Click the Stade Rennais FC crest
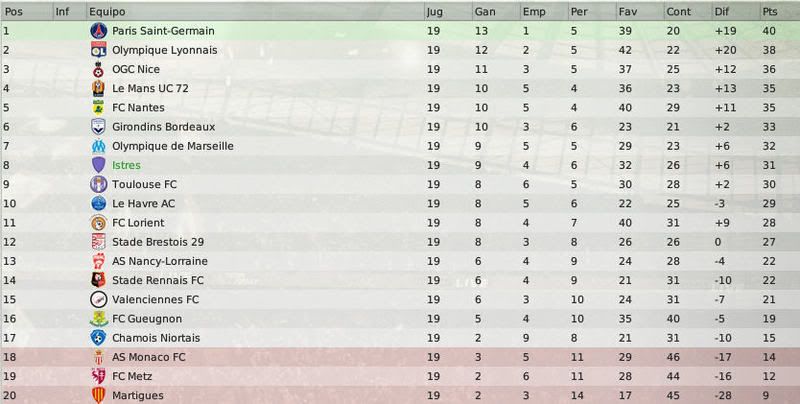This screenshot has width=800, height=404. coord(98,280)
